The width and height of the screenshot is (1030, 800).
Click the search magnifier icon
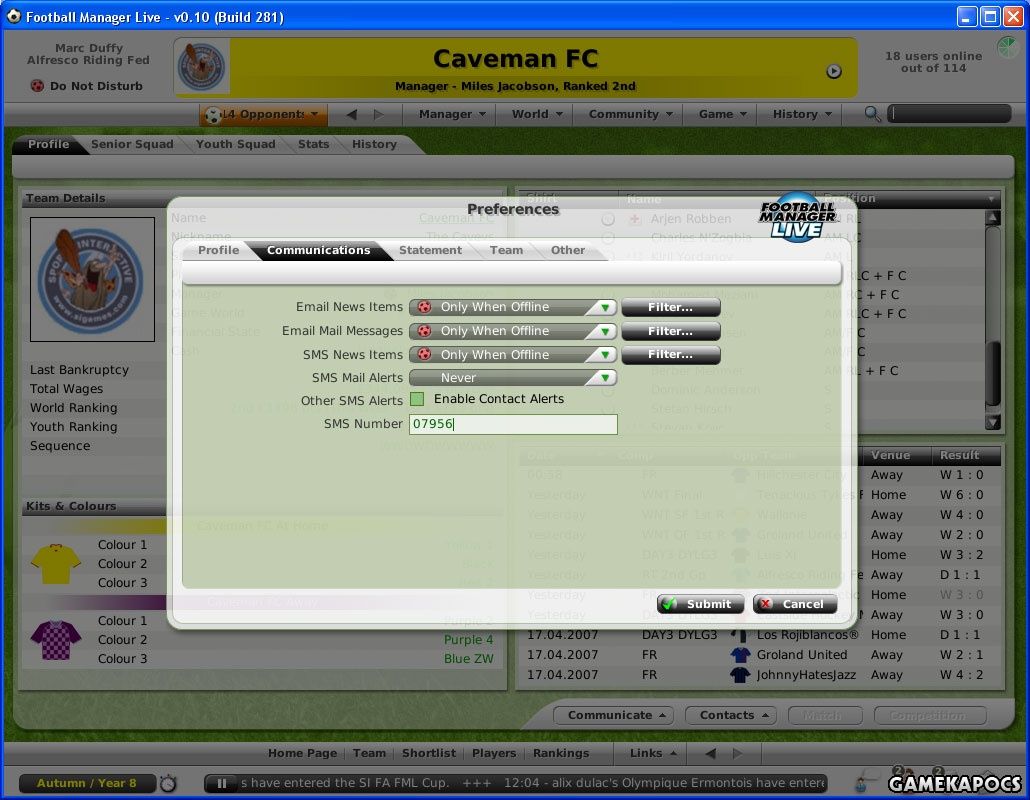[872, 114]
